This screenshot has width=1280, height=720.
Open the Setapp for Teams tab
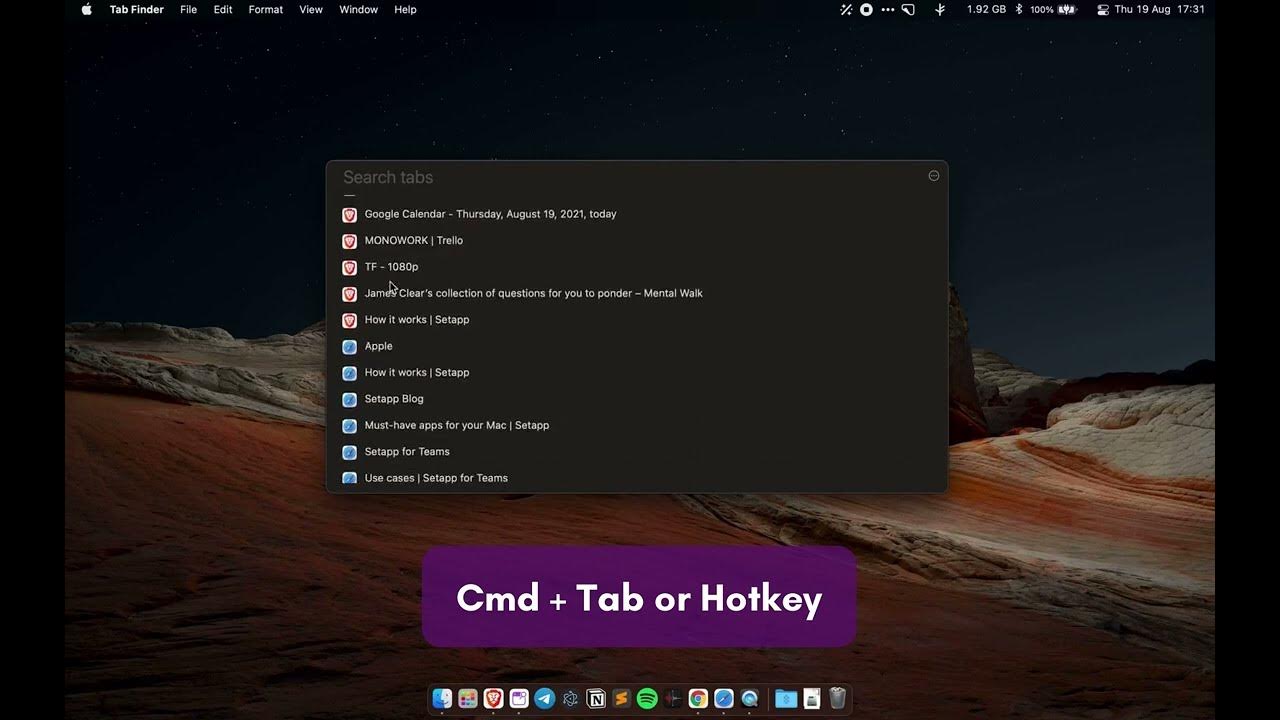point(637,452)
